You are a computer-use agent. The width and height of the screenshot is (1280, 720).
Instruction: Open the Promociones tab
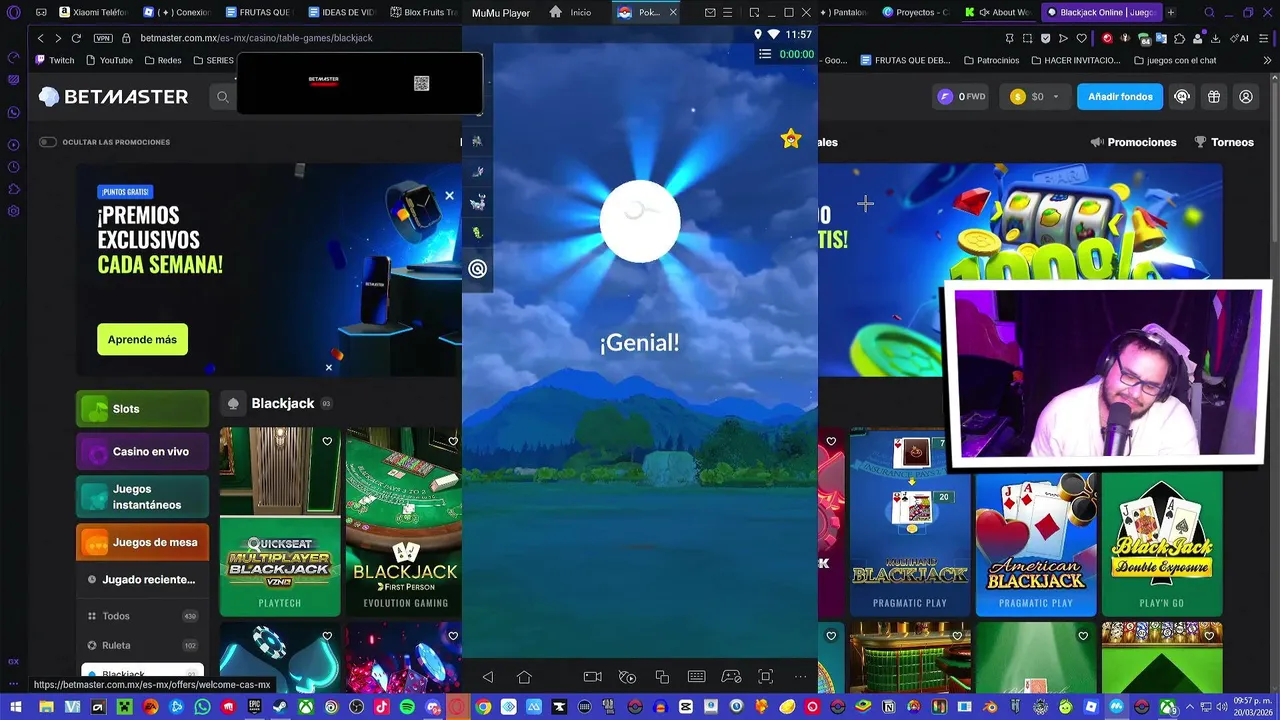coord(1133,142)
